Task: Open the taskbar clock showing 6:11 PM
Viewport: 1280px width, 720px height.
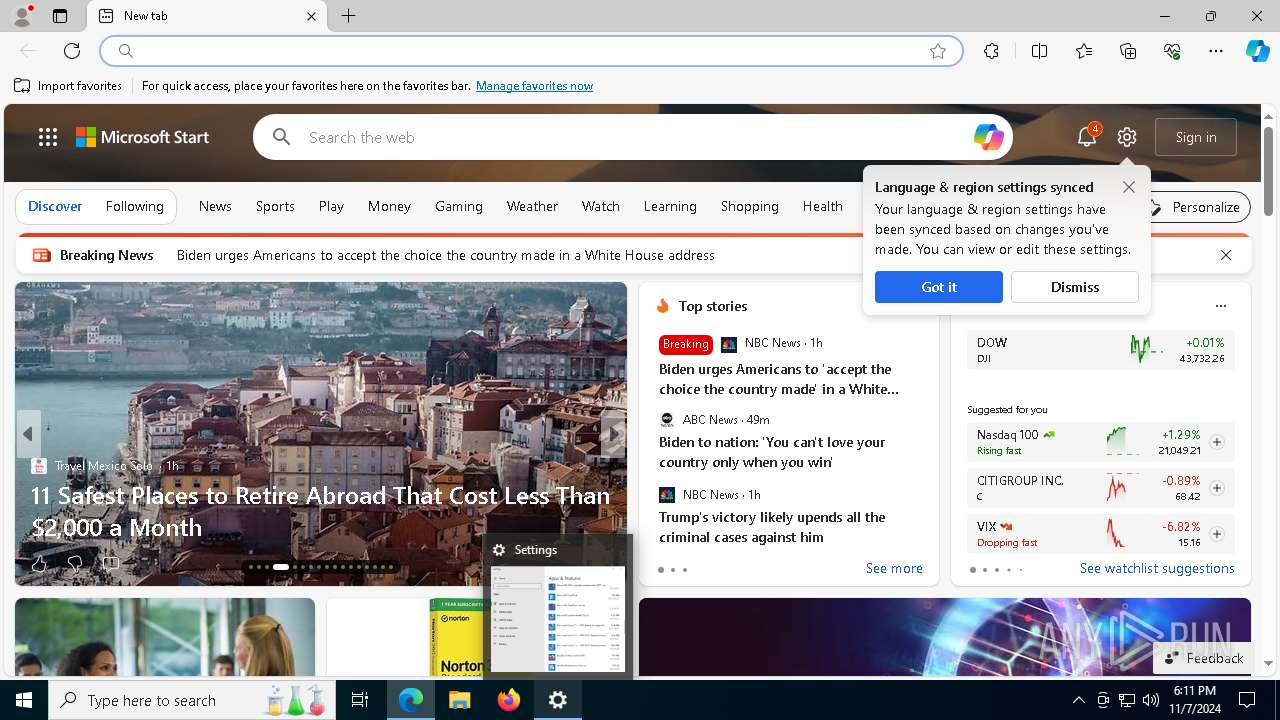Action: 1194,700
